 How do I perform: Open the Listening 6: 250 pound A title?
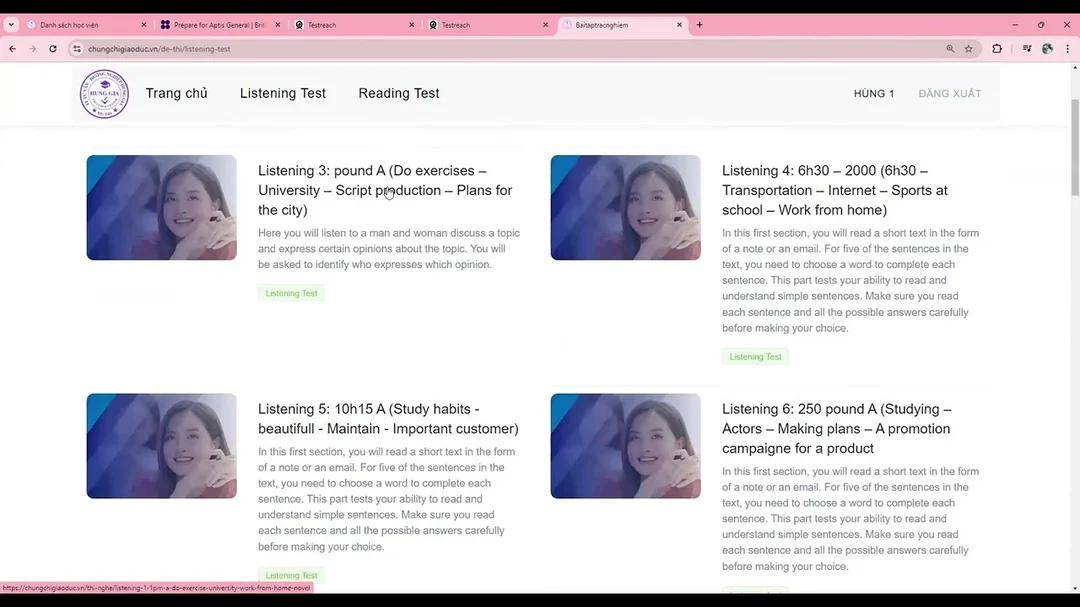(837, 429)
